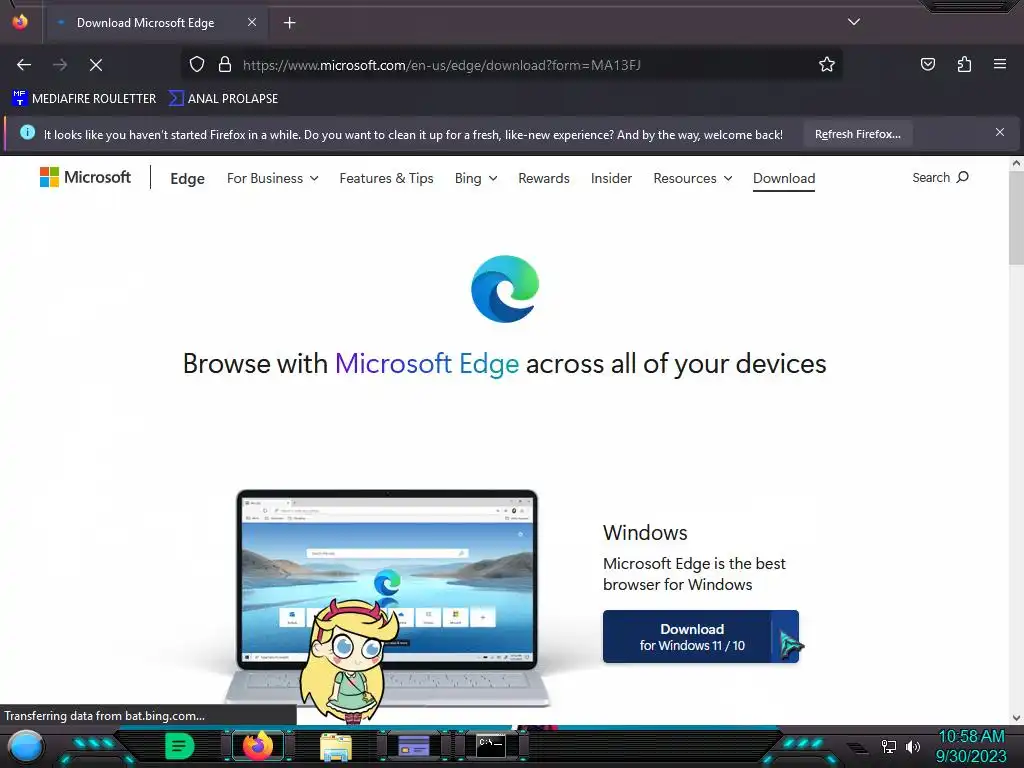Click the scrollbar up arrow
This screenshot has width=1024, height=768.
tap(1016, 164)
